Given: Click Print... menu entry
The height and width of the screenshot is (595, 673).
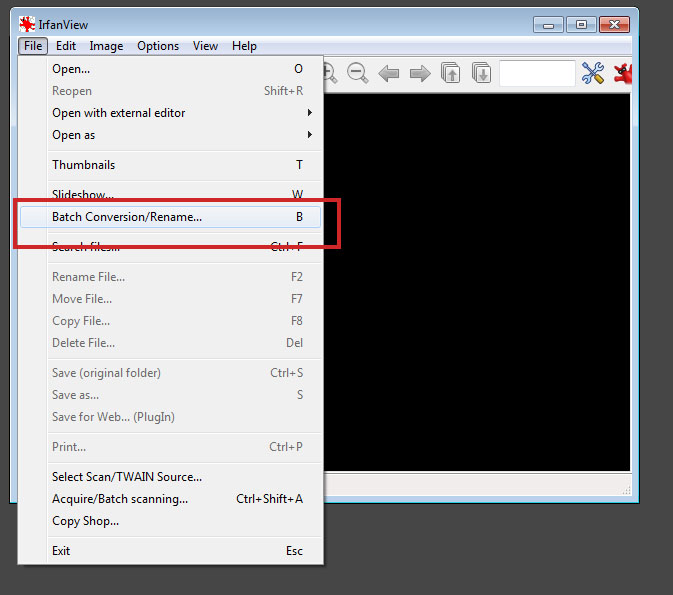Looking at the screenshot, I should point(170,447).
